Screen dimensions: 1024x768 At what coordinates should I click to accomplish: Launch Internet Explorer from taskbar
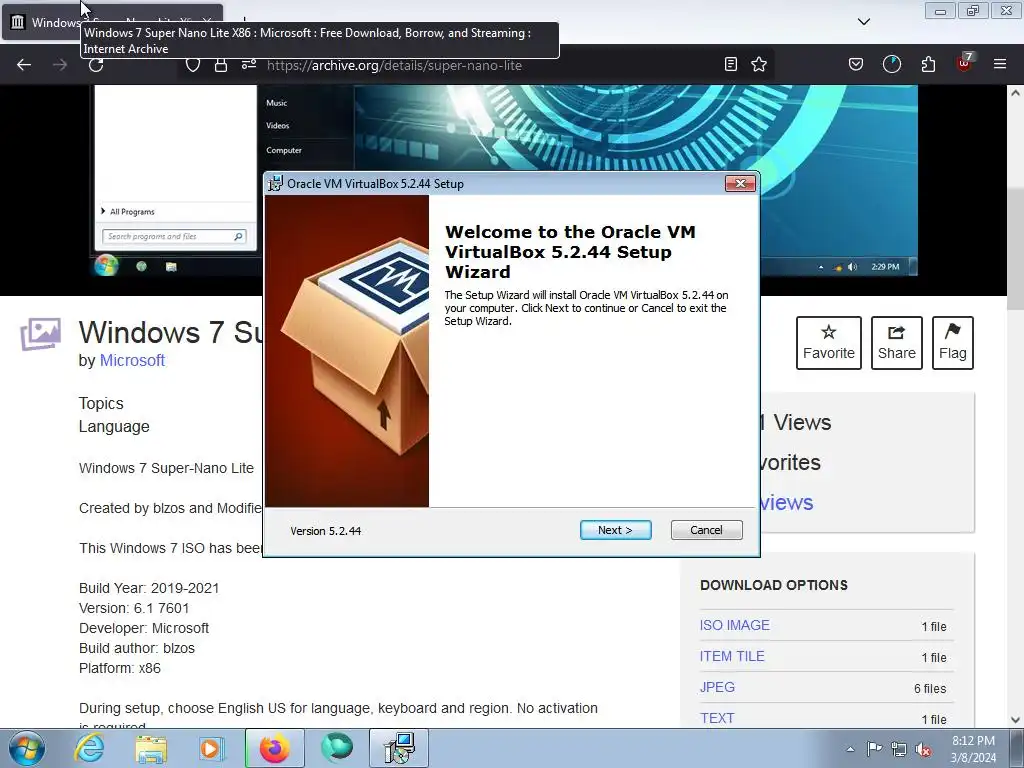89,748
